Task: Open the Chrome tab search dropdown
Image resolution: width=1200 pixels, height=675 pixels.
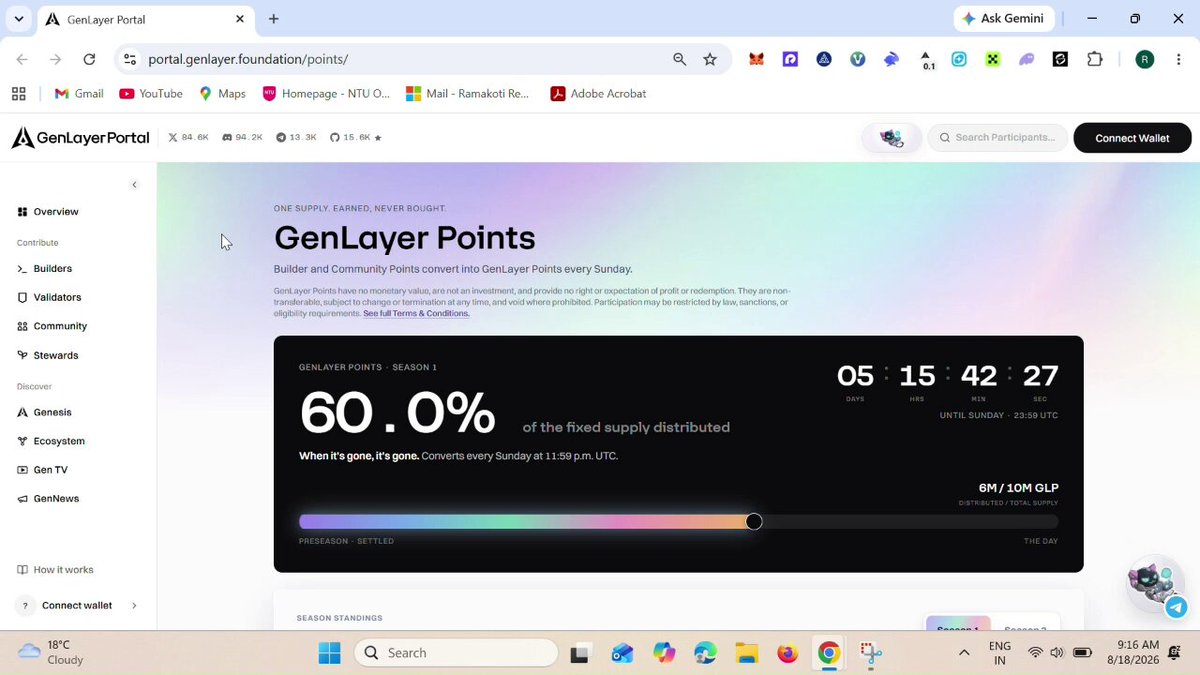Action: (x=18, y=18)
